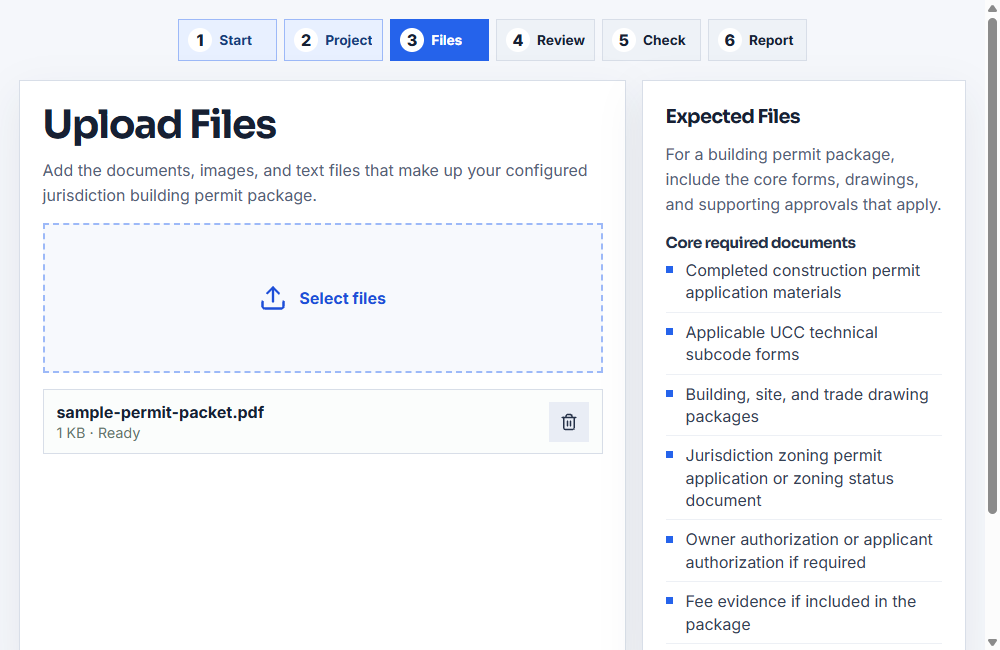This screenshot has width=1000, height=650.
Task: Click the "1 KB · Ready" status text
Action: (x=98, y=433)
